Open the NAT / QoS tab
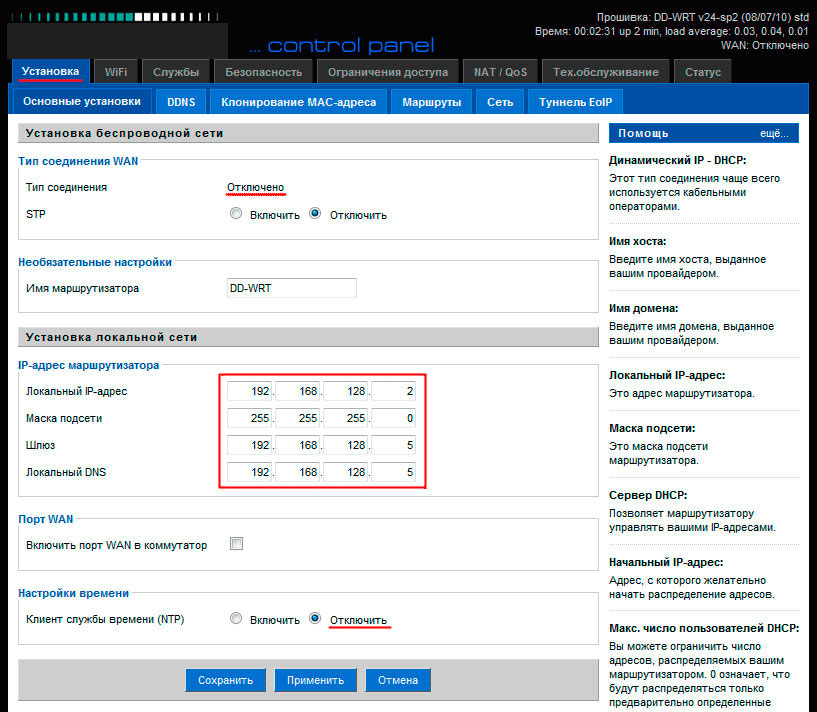The width and height of the screenshot is (817, 712). point(500,72)
